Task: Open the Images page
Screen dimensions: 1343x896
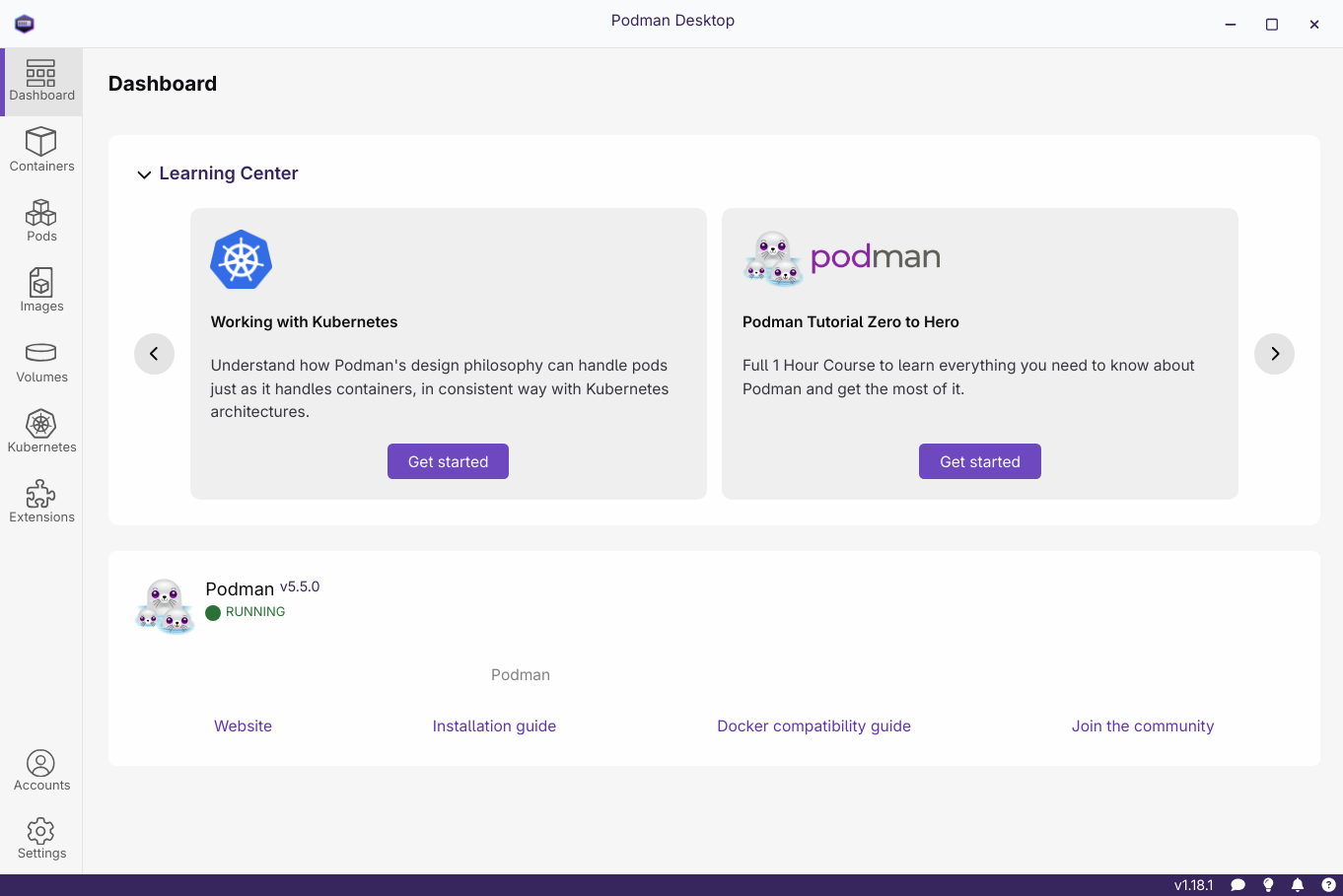Action: [41, 291]
